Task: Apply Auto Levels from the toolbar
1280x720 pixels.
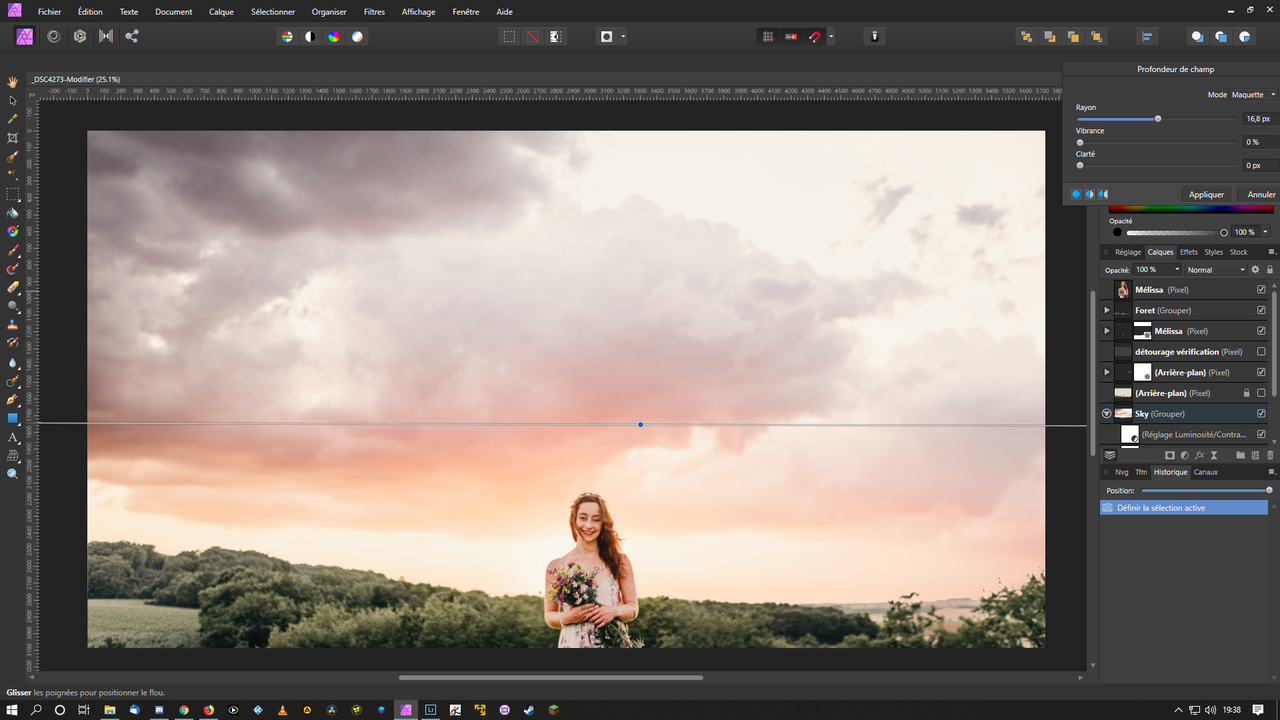Action: coord(287,36)
